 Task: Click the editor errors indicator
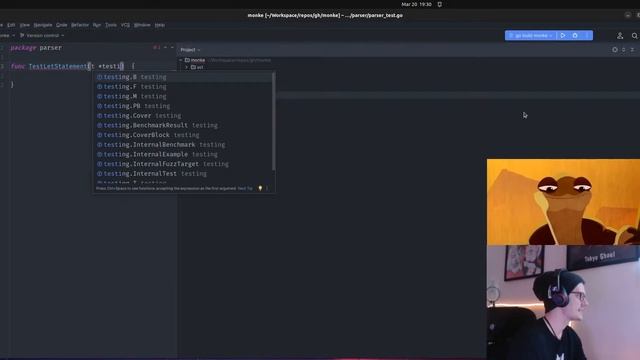tap(157, 48)
